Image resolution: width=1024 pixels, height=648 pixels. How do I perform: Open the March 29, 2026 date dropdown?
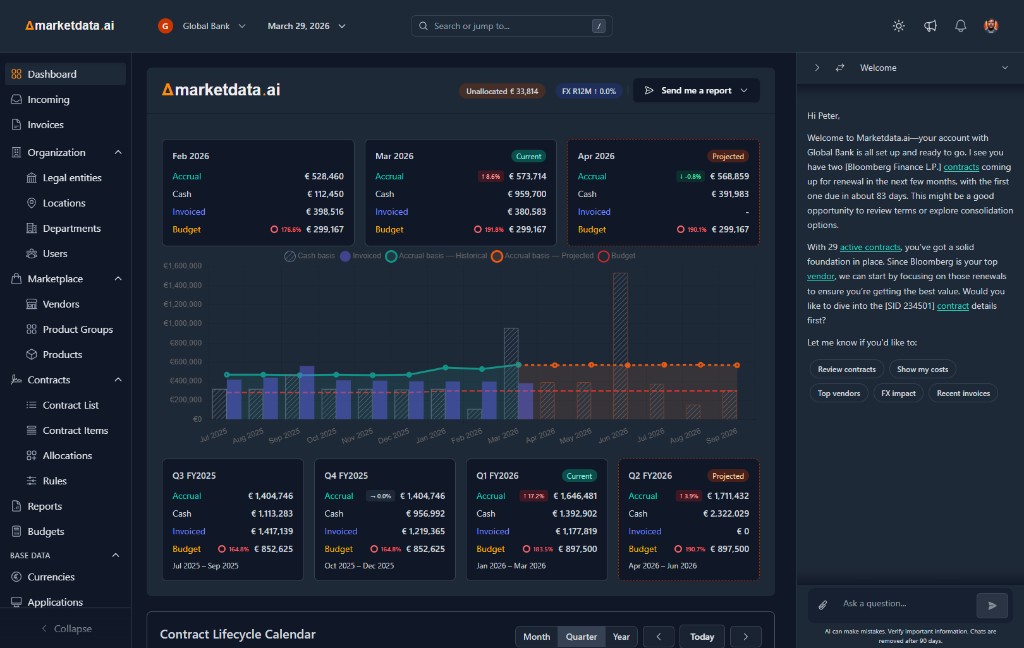click(306, 26)
